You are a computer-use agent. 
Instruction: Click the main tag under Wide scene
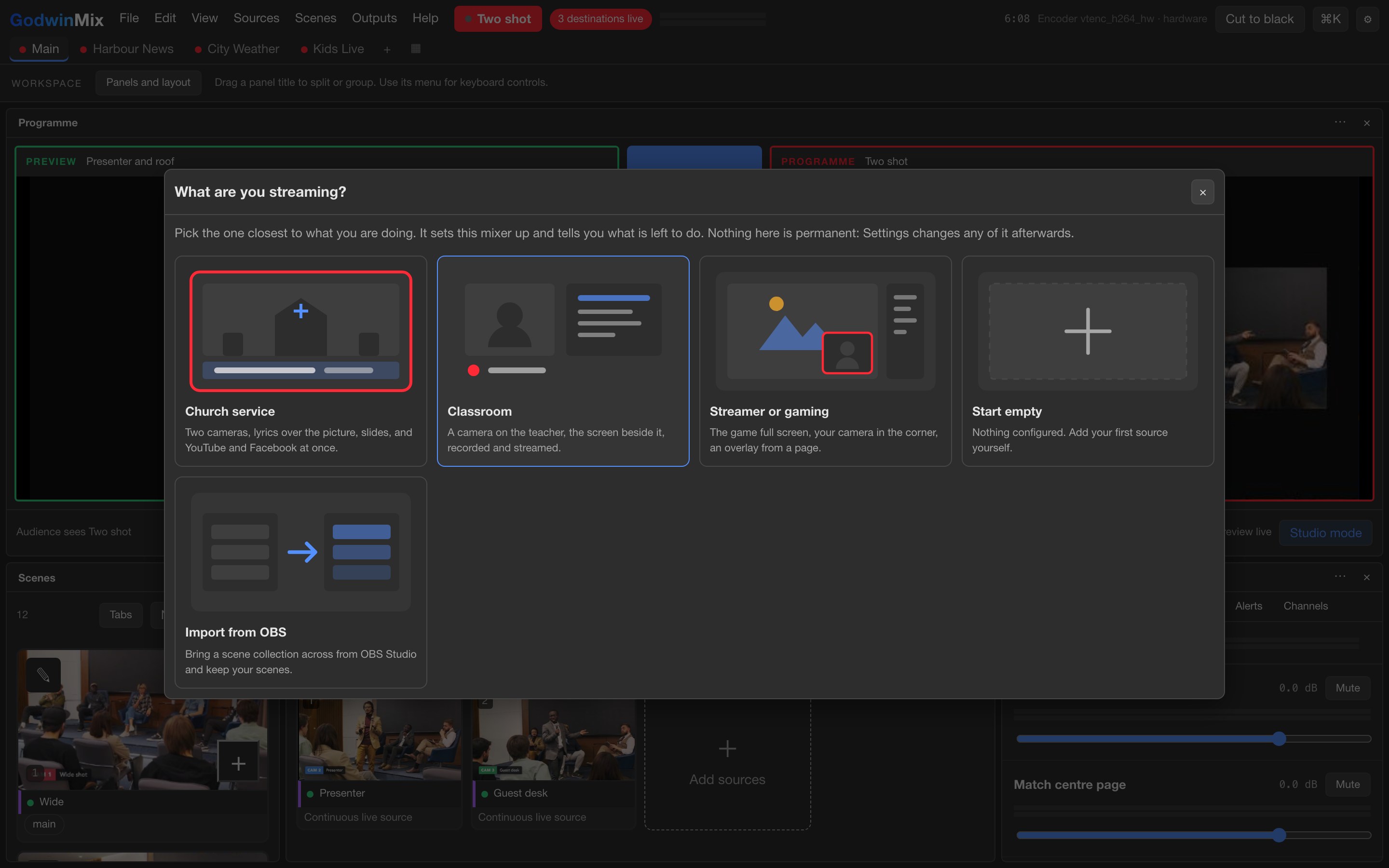(x=44, y=825)
